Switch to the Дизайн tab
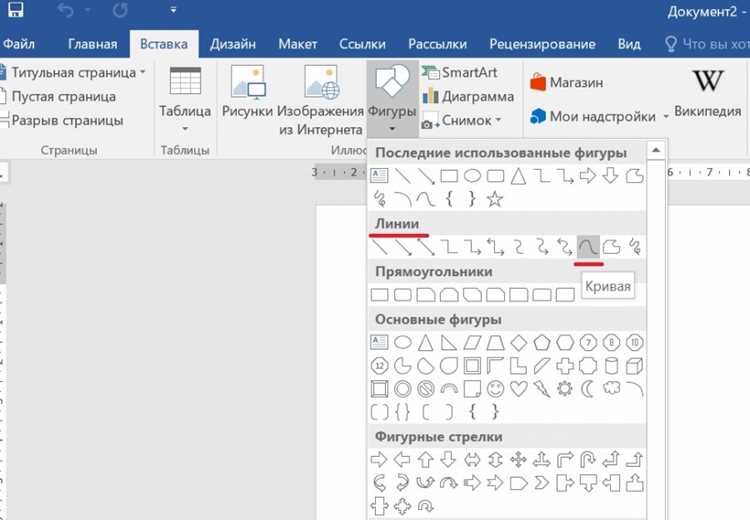This screenshot has height=520, width=750. coord(232,44)
